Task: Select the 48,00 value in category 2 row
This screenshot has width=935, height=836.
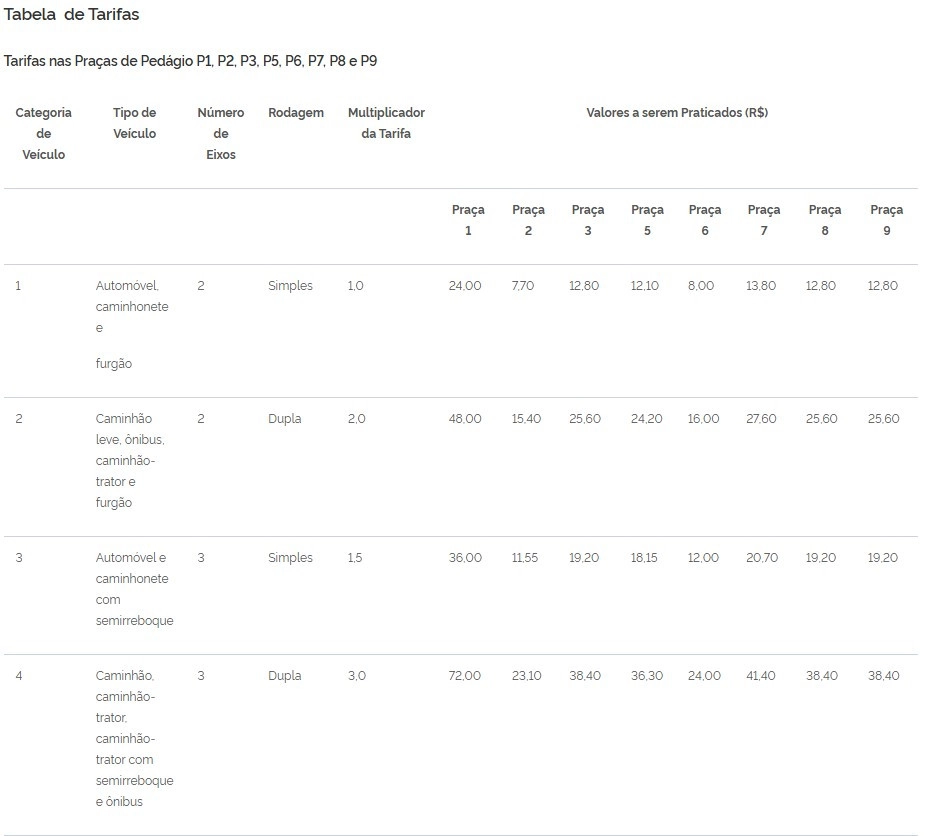Action: click(465, 419)
